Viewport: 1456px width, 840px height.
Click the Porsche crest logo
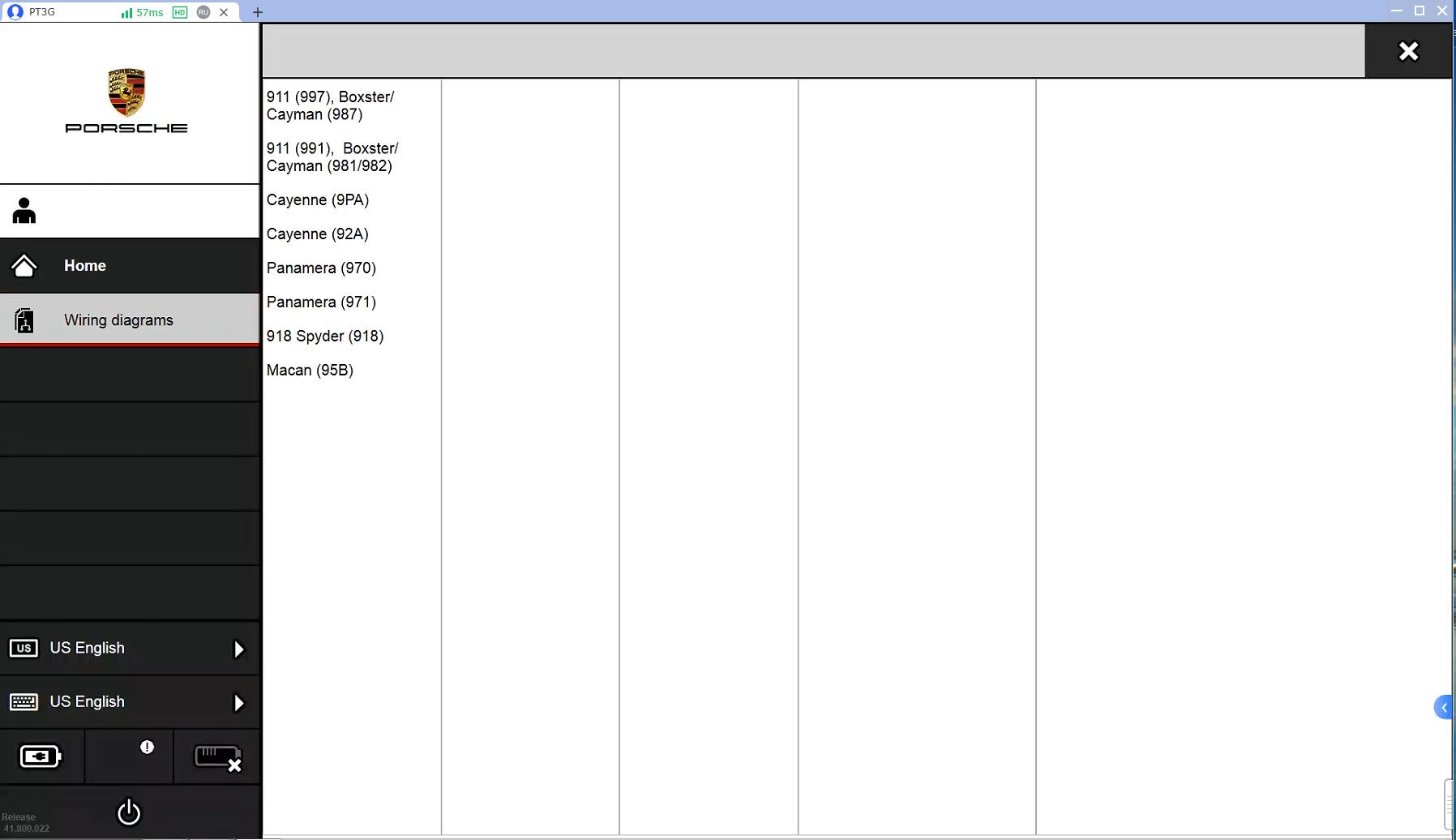tap(126, 92)
